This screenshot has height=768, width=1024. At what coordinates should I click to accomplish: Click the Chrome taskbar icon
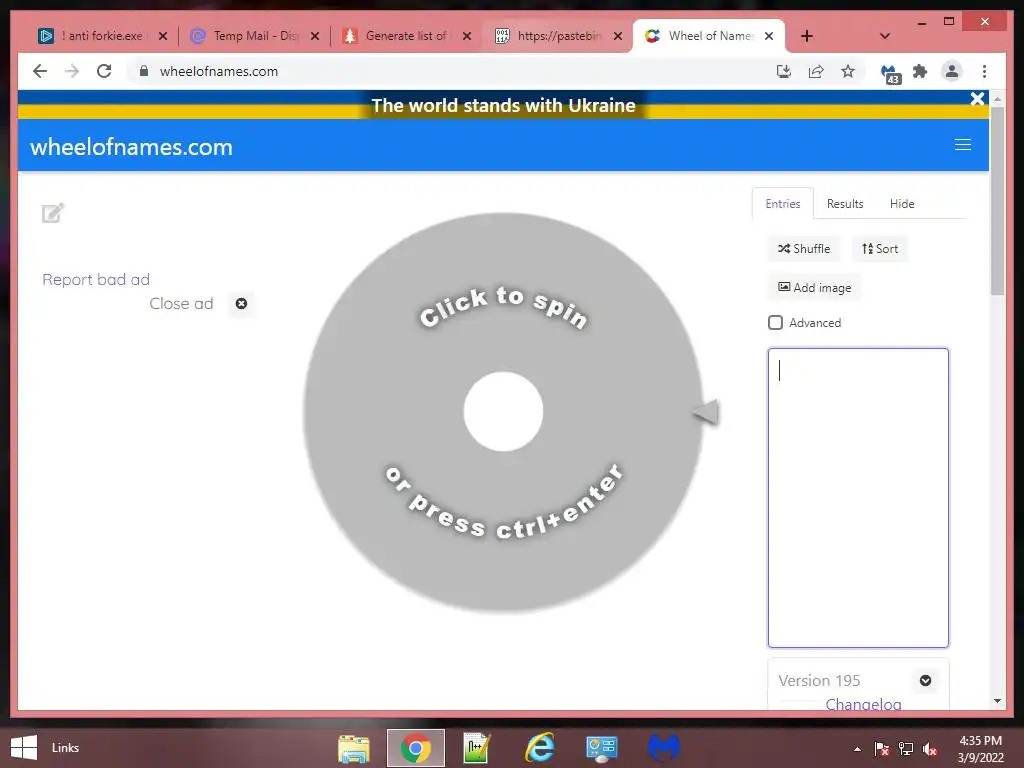coord(415,748)
